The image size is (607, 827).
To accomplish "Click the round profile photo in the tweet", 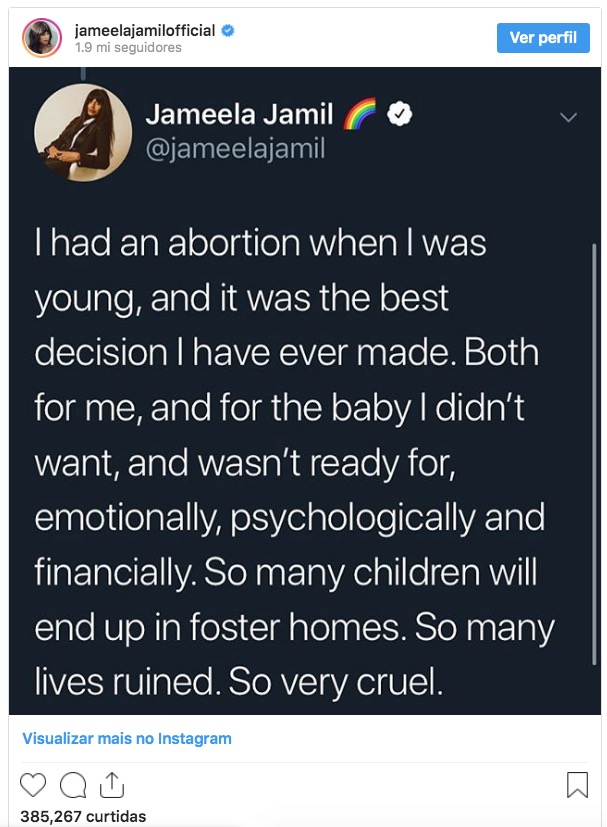I will (83, 133).
